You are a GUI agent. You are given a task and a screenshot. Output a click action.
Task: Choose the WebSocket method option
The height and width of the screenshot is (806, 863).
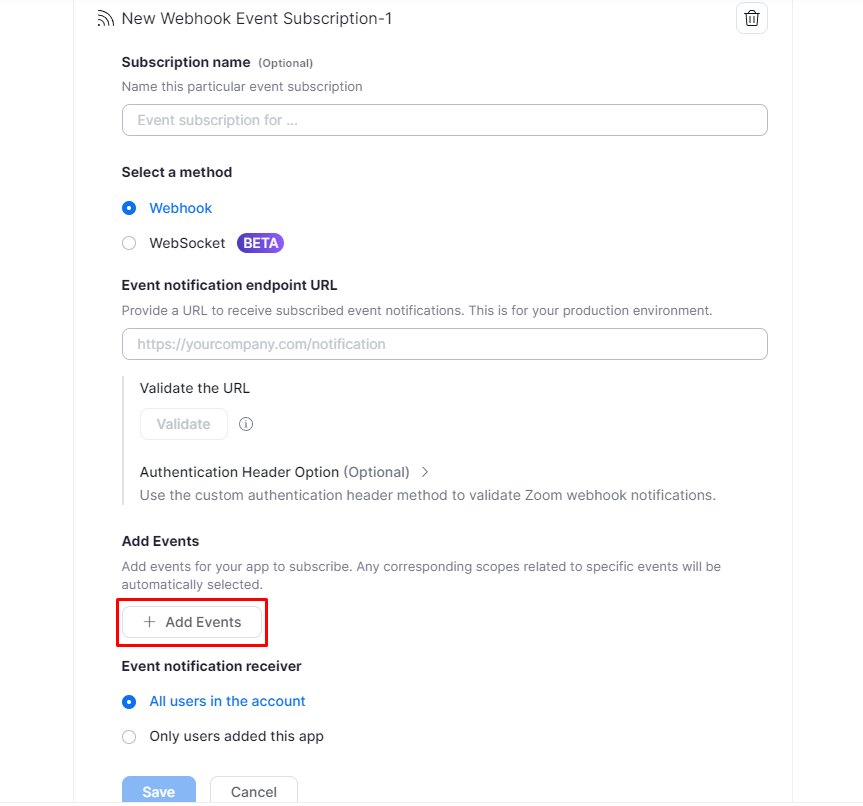[x=129, y=243]
